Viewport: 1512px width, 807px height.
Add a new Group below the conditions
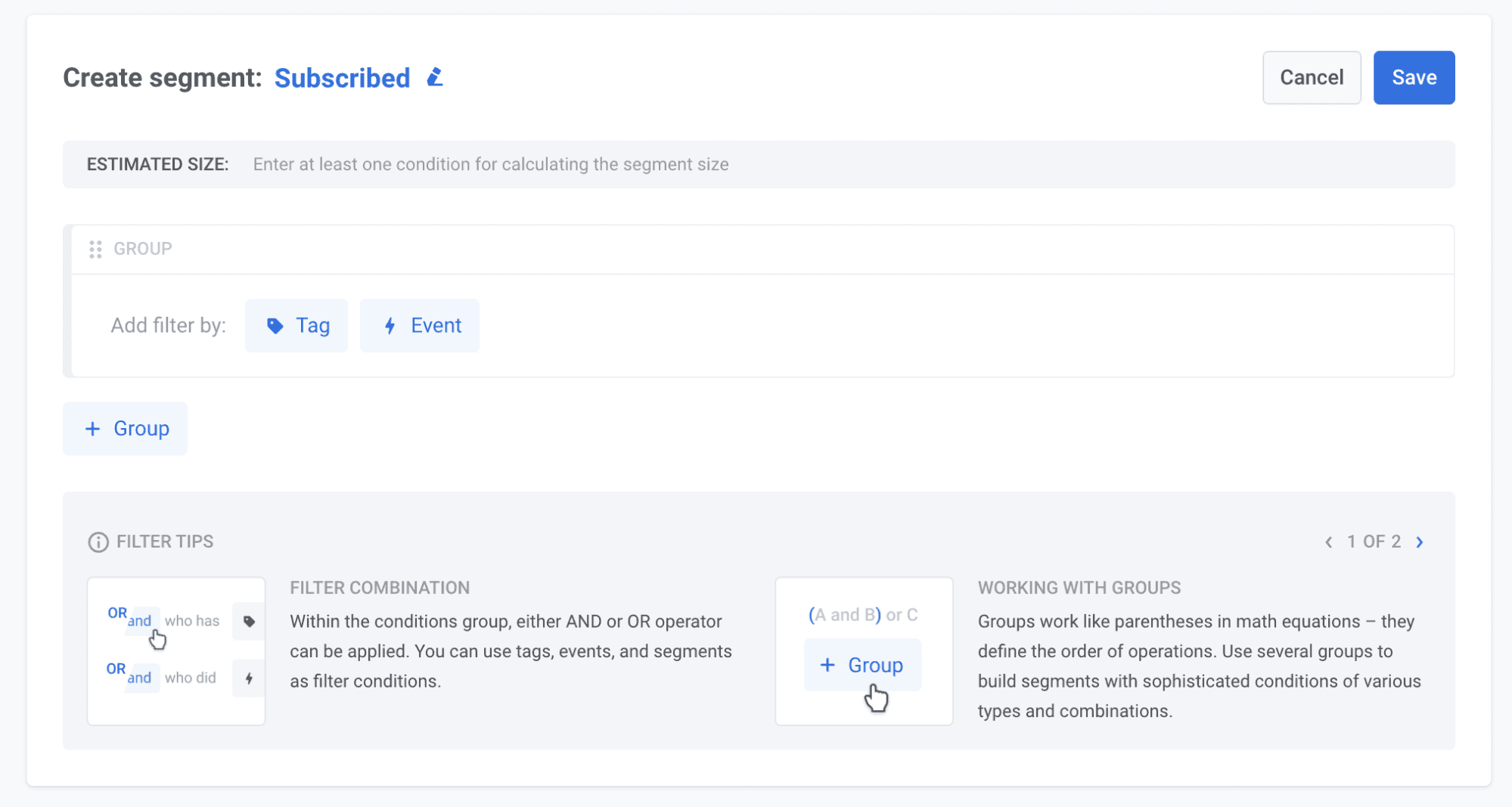pos(125,428)
